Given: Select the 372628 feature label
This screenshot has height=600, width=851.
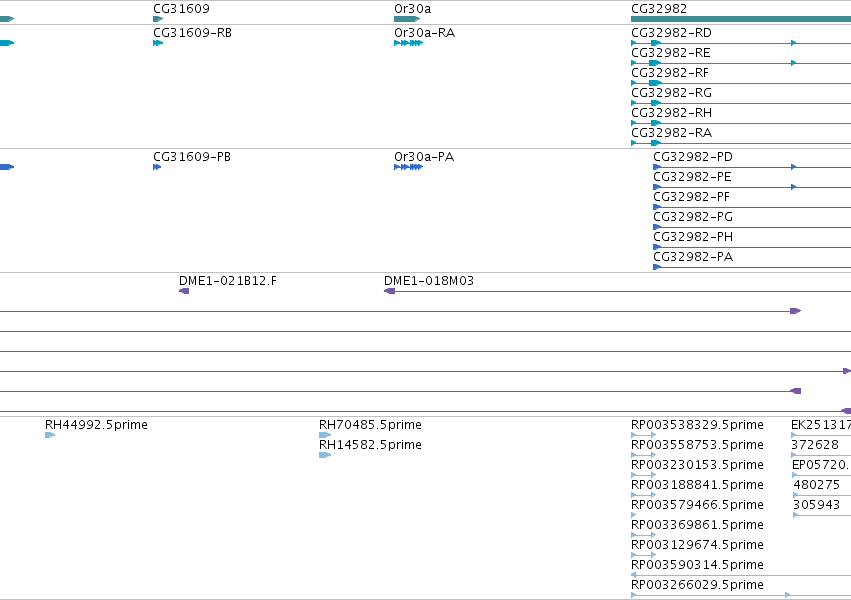Looking at the screenshot, I should [x=815, y=445].
